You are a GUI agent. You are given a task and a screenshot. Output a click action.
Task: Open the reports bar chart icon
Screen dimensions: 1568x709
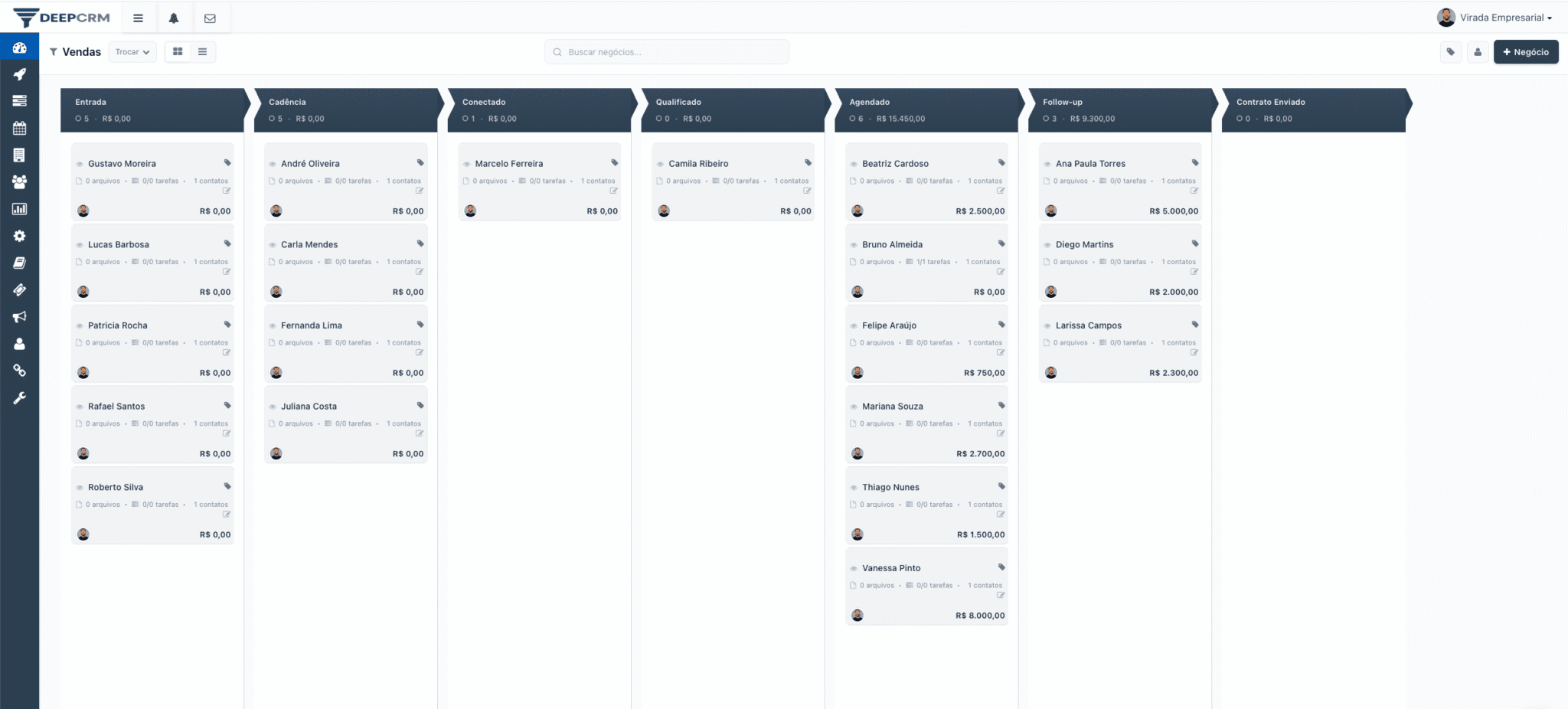[x=19, y=208]
